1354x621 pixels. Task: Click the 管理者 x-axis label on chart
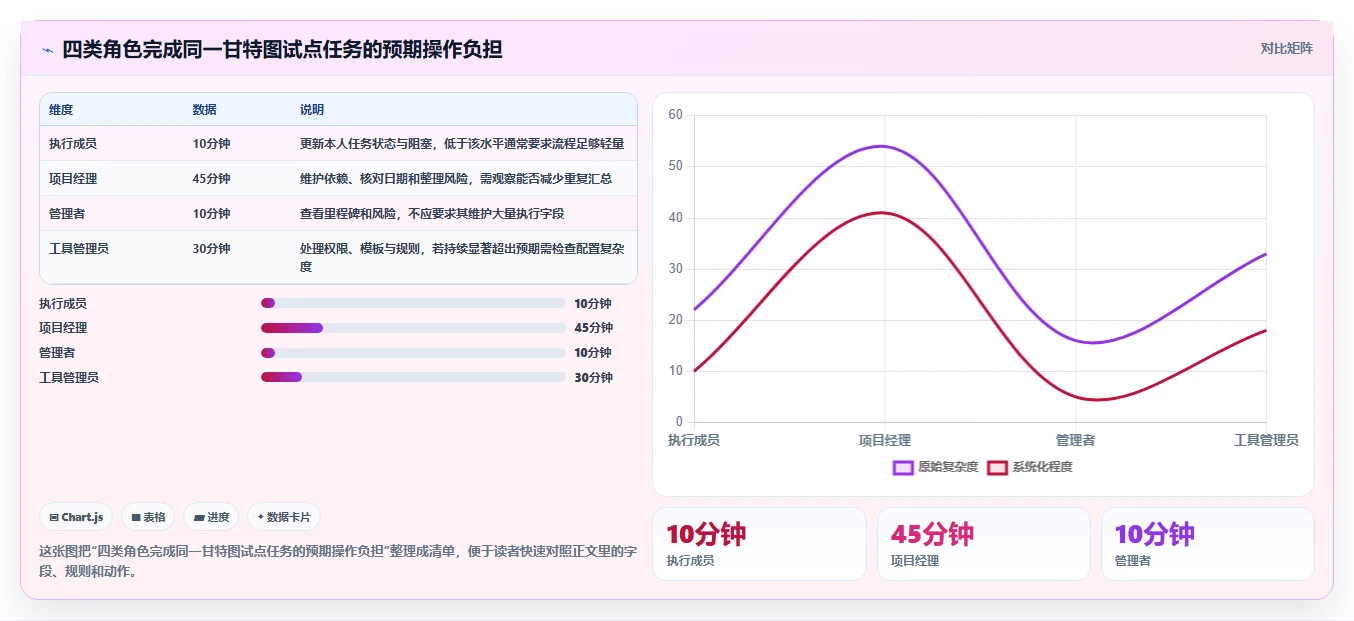[x=1076, y=440]
